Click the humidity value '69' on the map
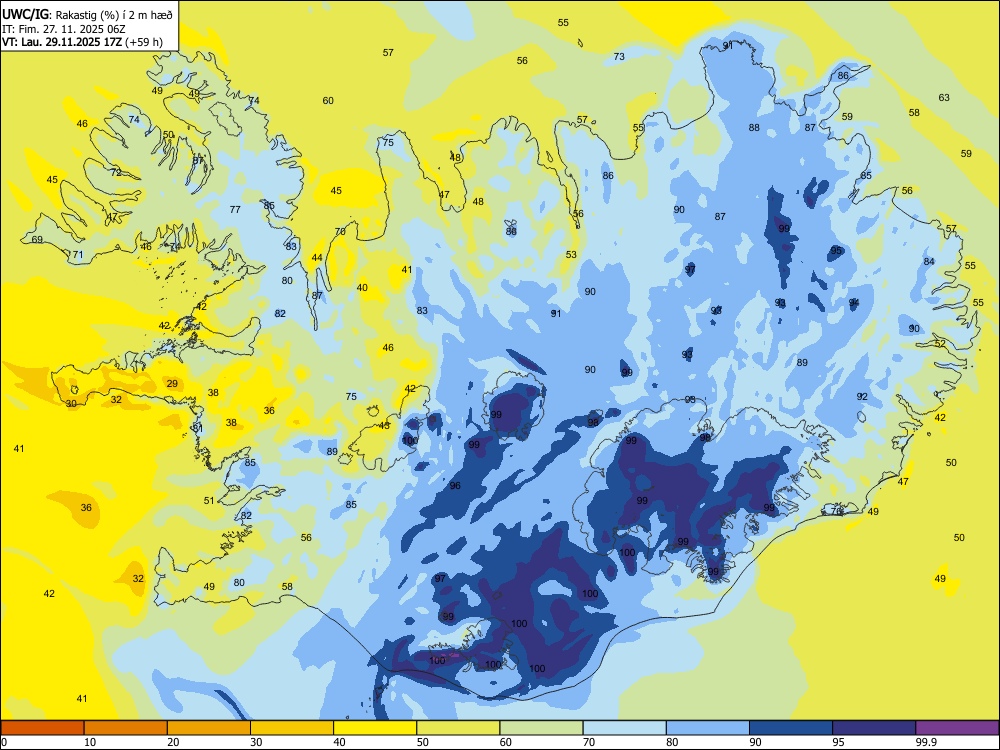This screenshot has height=750, width=1000. click(37, 240)
